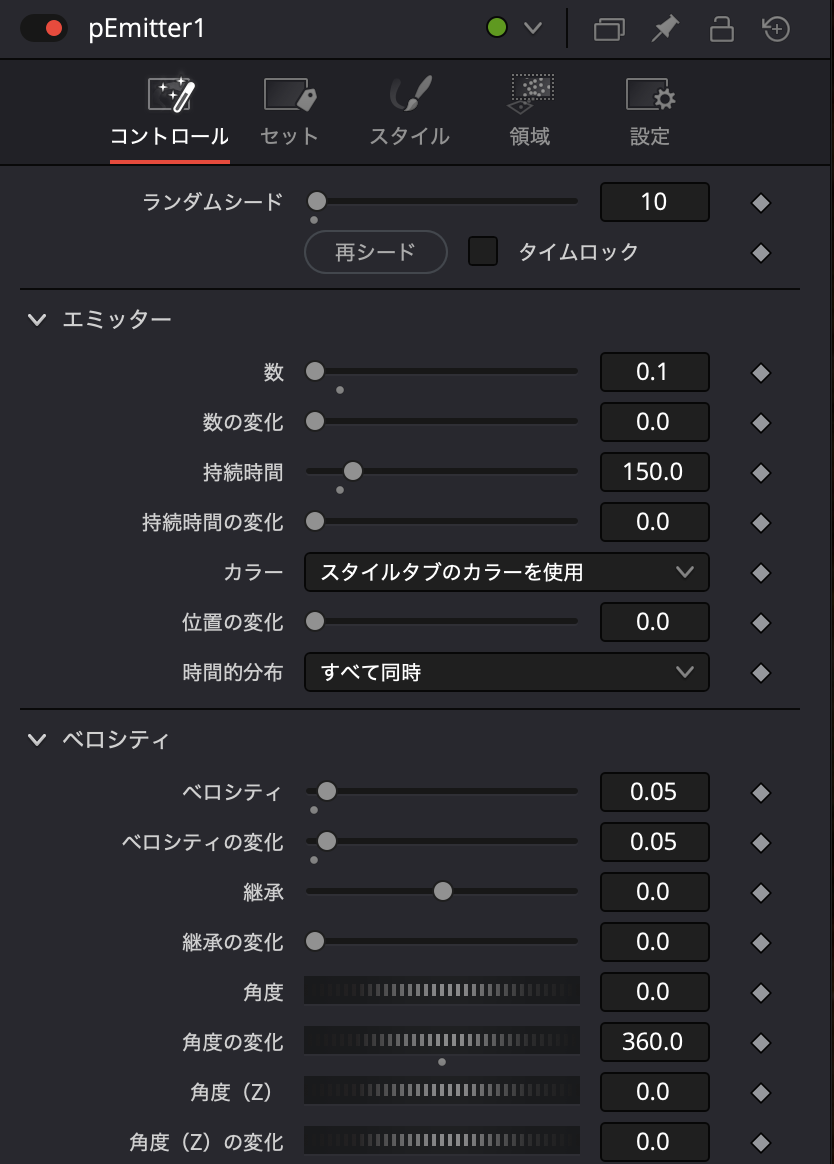Open the 時間的分布 dropdown

tap(506, 672)
